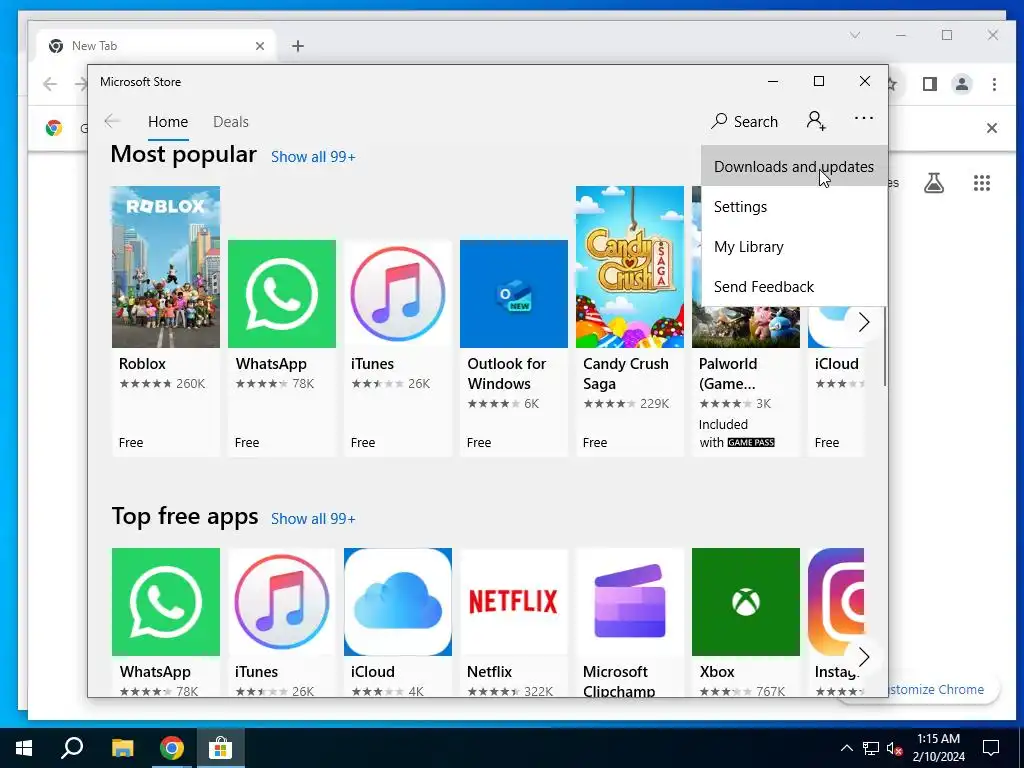This screenshot has height=768, width=1024.
Task: Open Chrome Labs flask icon
Action: click(x=934, y=183)
